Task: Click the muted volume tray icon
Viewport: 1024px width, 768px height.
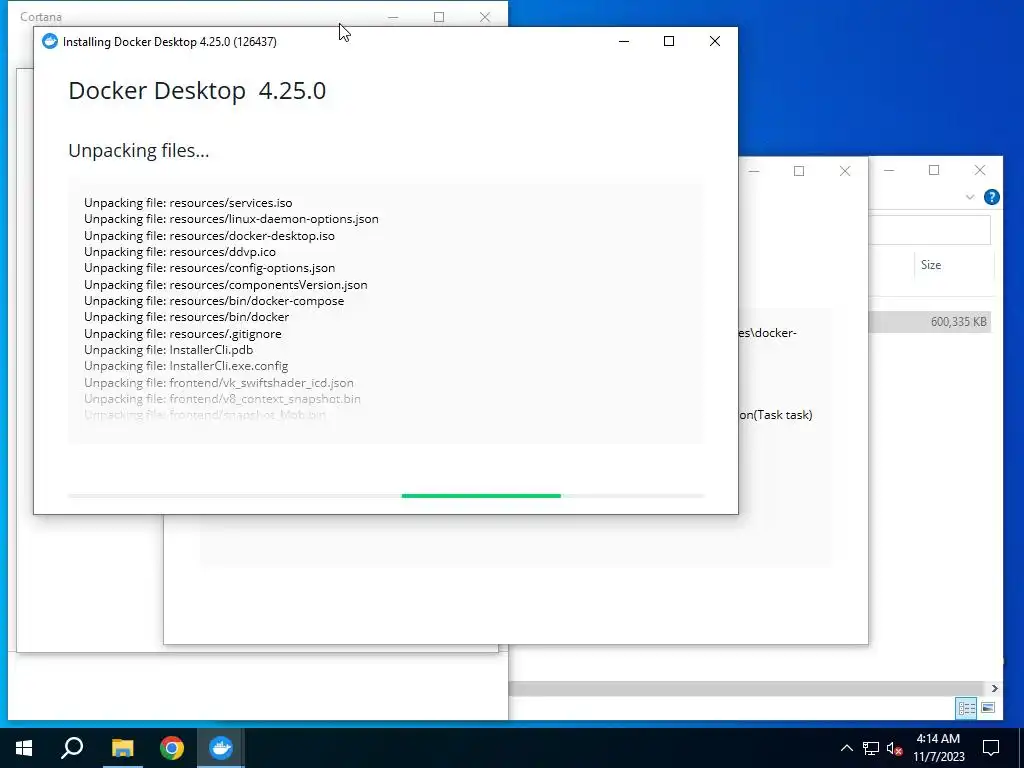Action: [895, 748]
